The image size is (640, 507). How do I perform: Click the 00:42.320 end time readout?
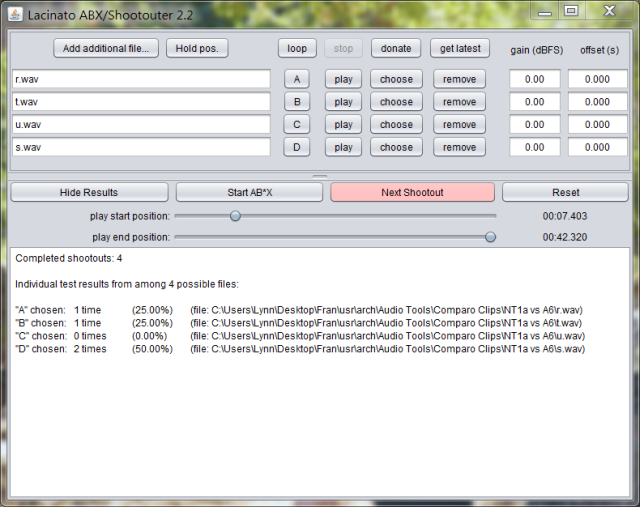coord(565,237)
